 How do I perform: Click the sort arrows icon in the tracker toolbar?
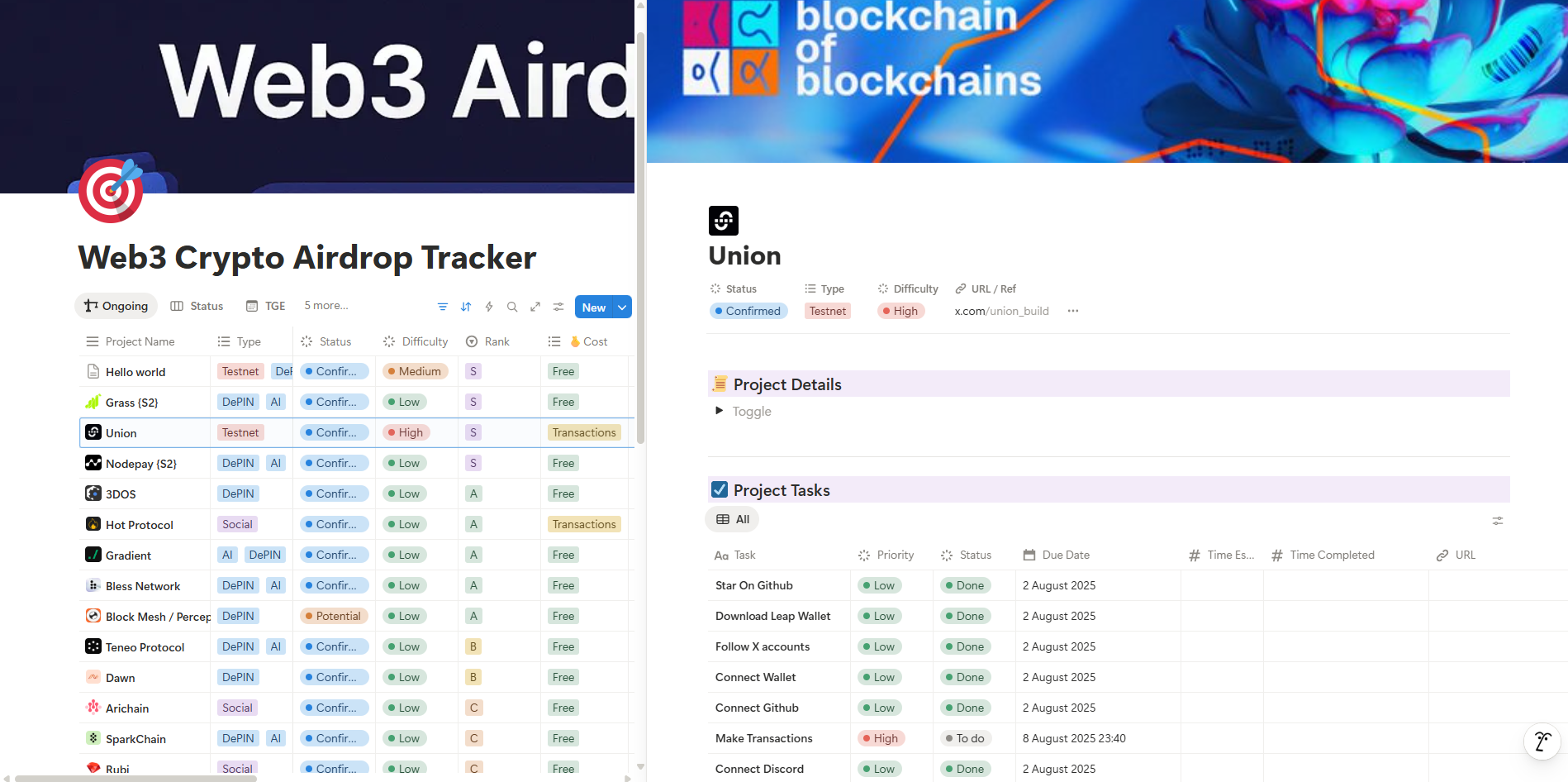(466, 307)
